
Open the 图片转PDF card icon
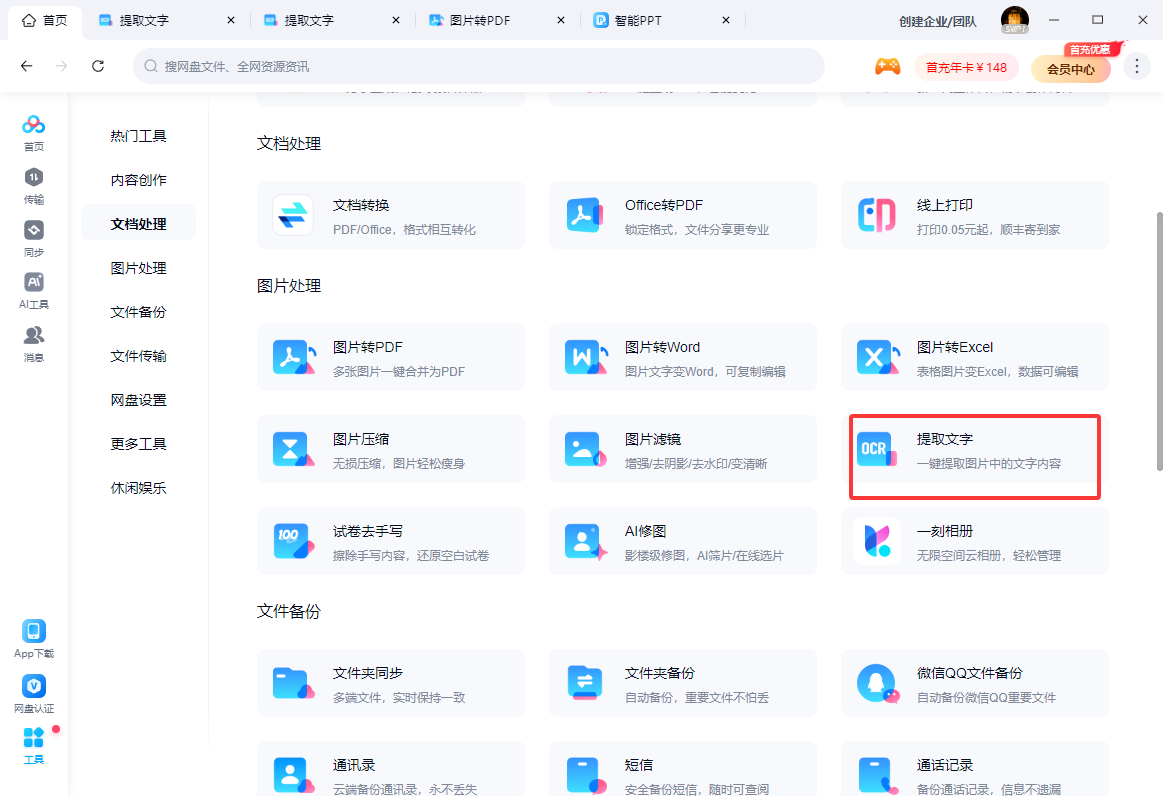pyautogui.click(x=293, y=357)
